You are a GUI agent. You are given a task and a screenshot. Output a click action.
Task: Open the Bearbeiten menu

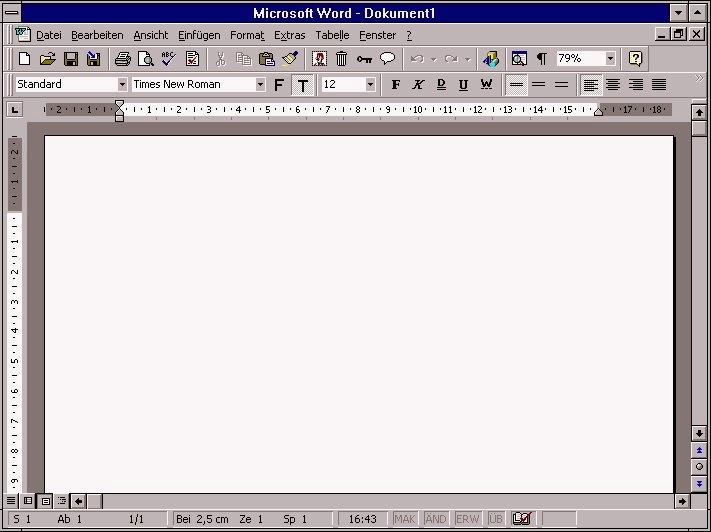tap(97, 35)
